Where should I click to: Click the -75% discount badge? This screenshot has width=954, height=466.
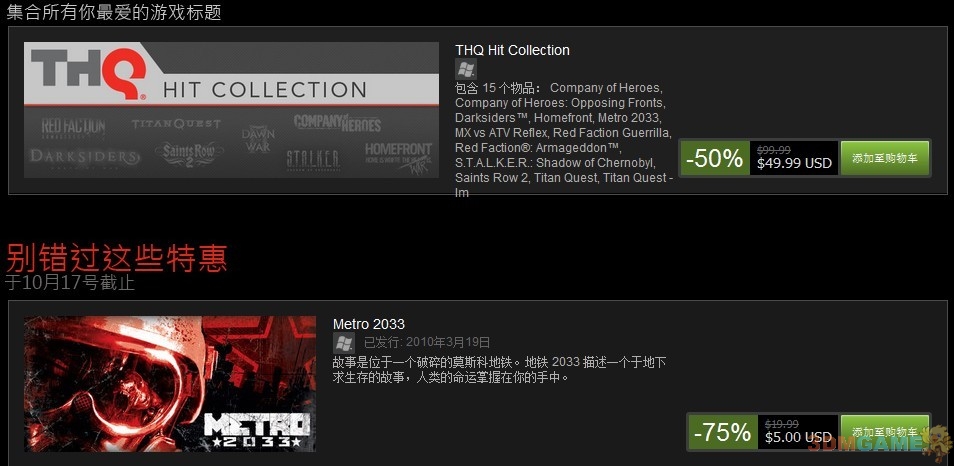723,433
